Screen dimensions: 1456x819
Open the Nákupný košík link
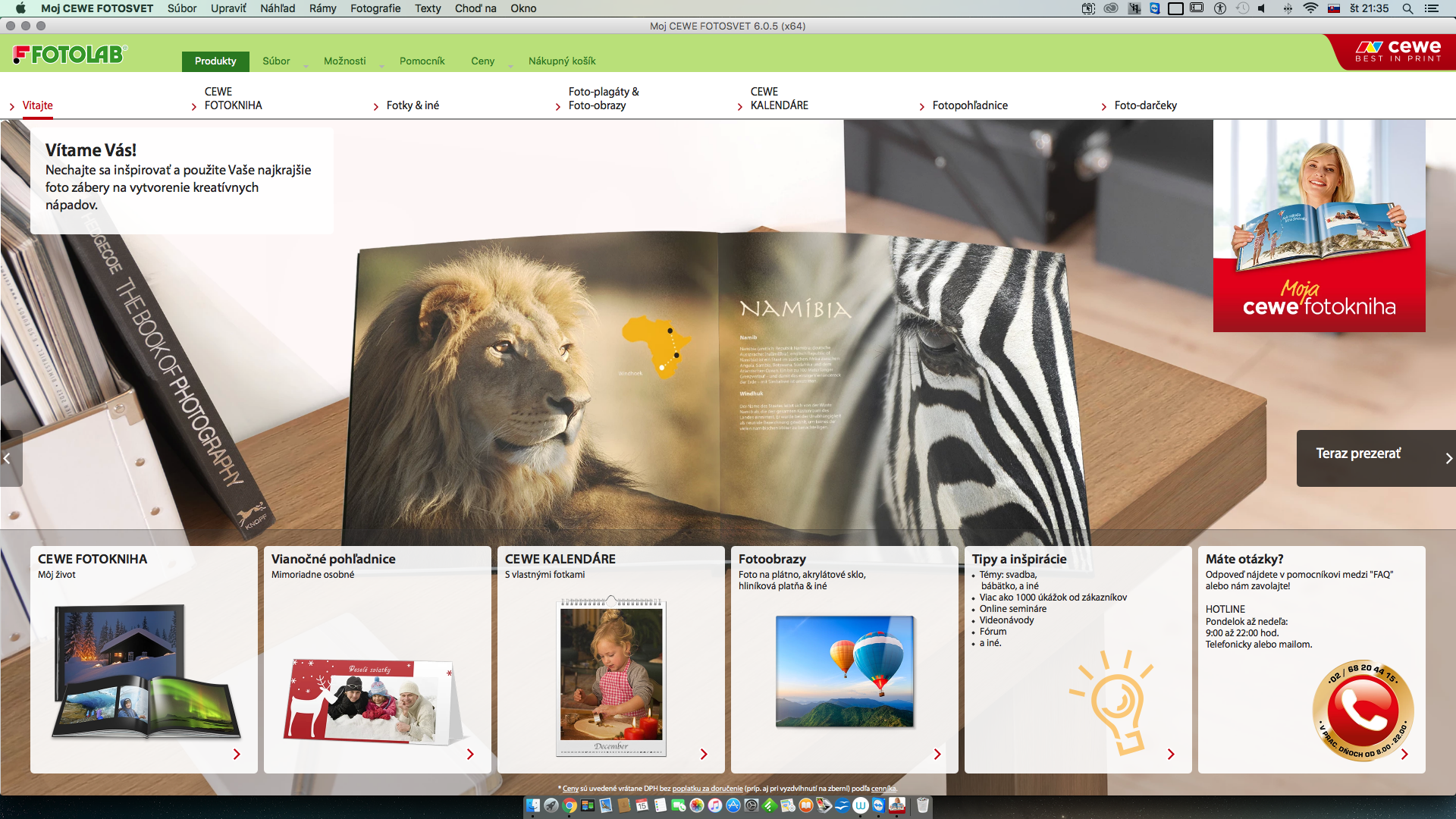(562, 61)
